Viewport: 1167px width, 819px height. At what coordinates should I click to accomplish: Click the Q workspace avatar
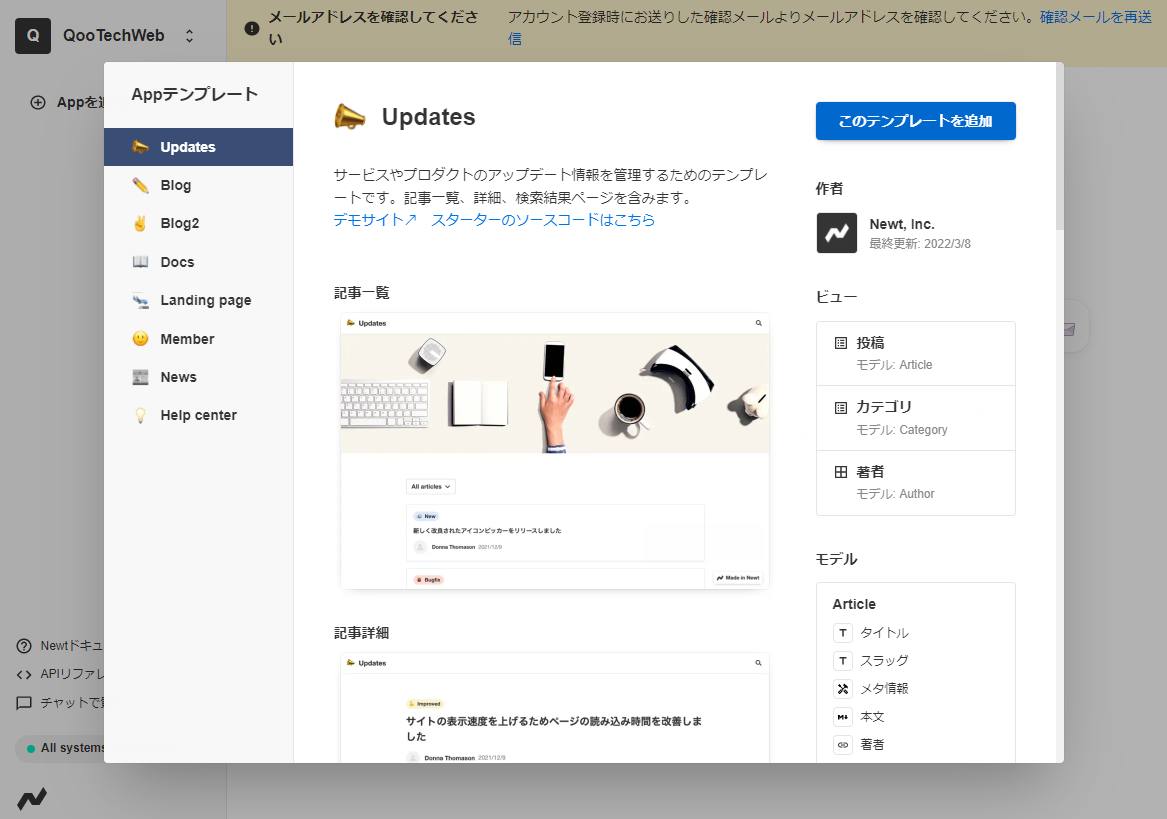point(33,36)
